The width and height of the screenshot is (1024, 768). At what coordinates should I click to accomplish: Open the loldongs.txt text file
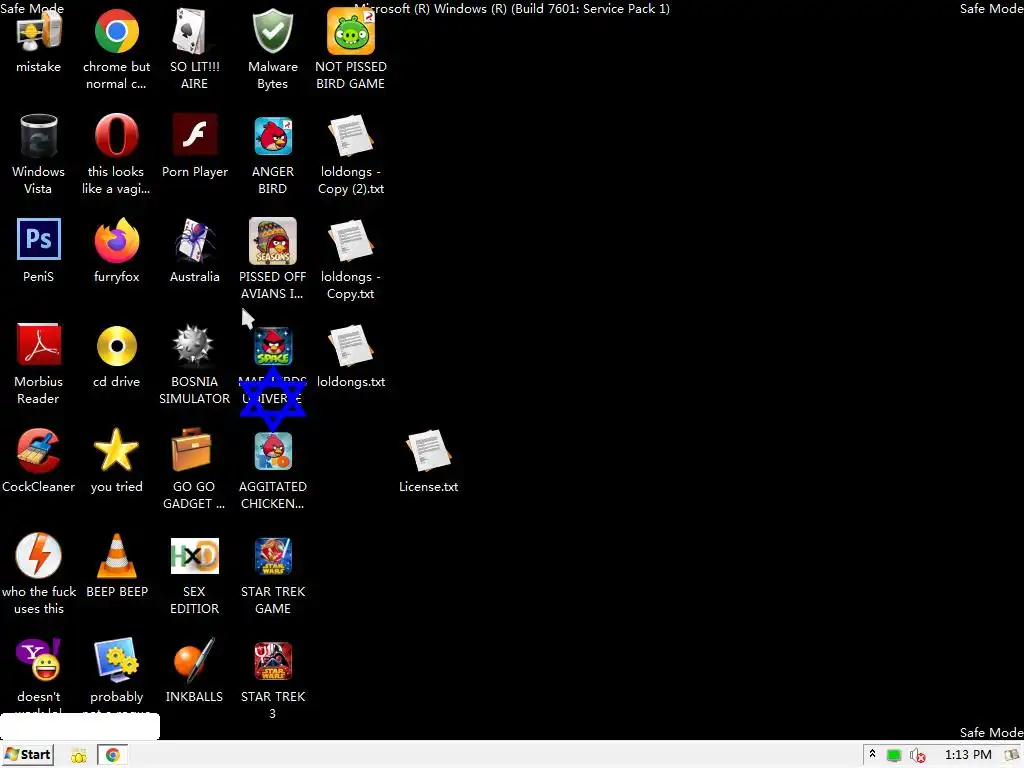[x=351, y=345]
